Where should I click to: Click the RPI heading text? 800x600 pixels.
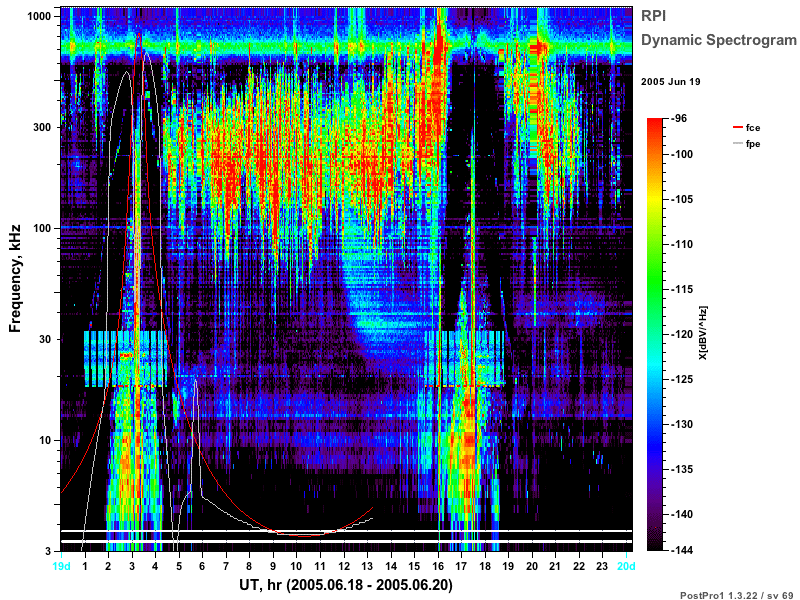(x=654, y=16)
